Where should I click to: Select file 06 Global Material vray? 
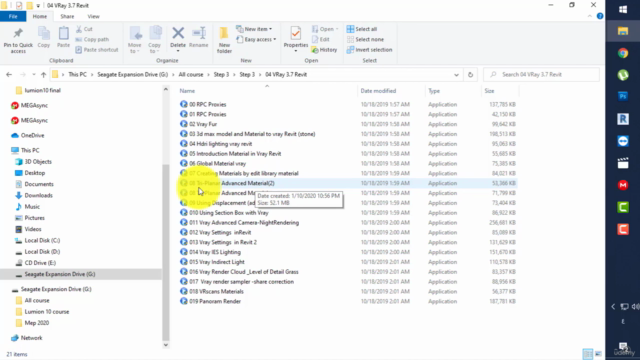[217, 163]
